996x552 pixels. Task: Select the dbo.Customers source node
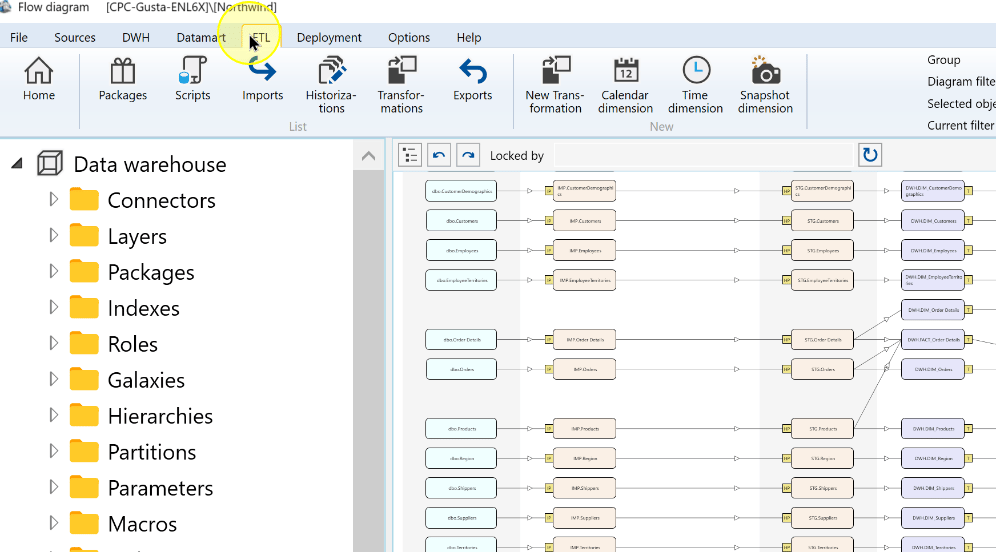pyautogui.click(x=461, y=221)
